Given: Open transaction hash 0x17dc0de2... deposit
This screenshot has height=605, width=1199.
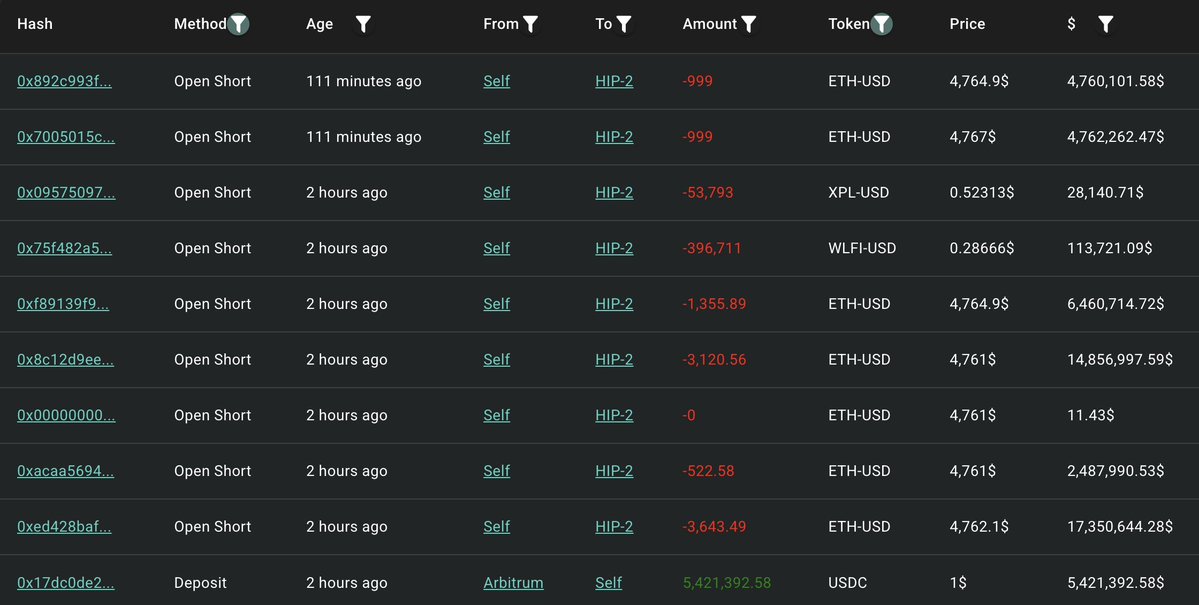Looking at the screenshot, I should [66, 583].
